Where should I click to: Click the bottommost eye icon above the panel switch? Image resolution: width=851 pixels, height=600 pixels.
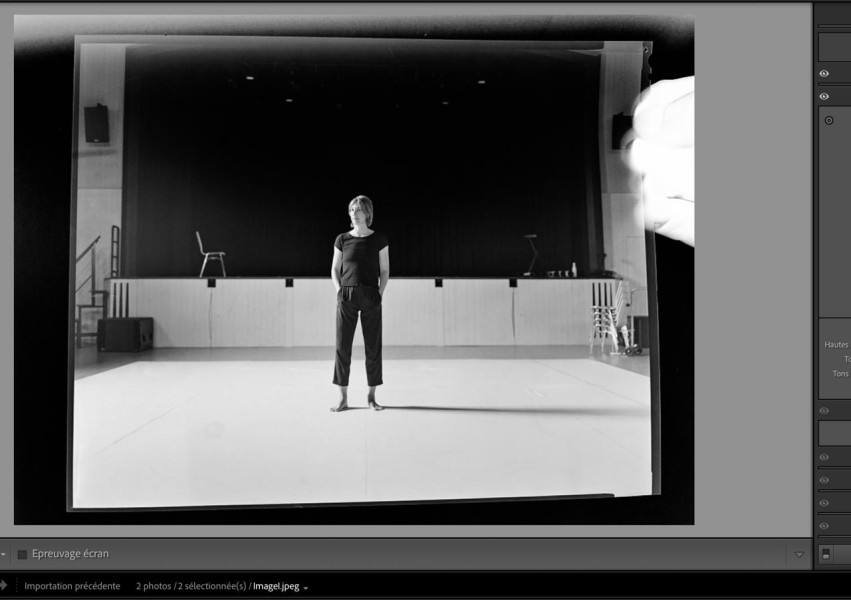824,526
